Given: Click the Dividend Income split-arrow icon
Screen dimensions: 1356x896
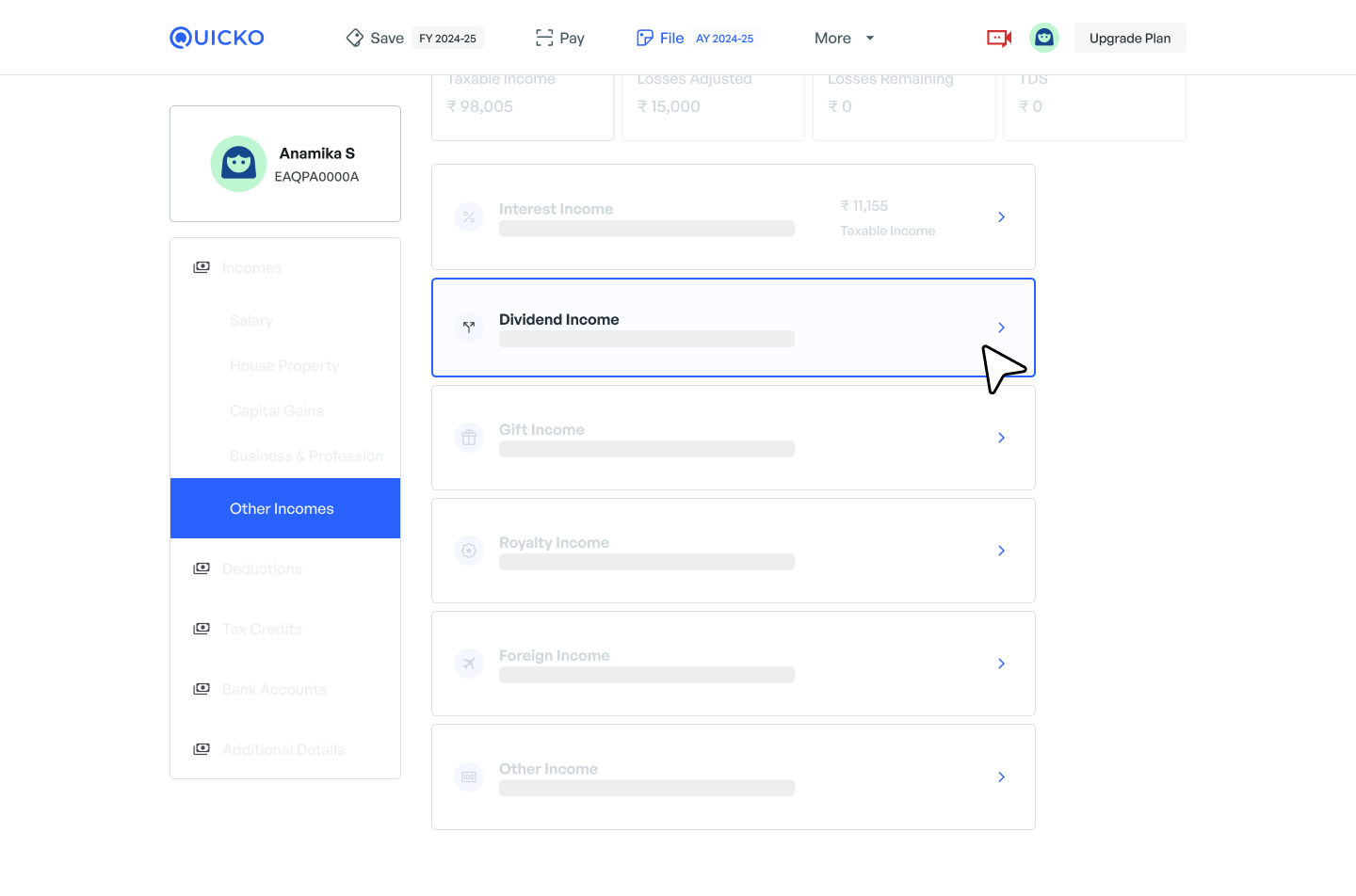Looking at the screenshot, I should [469, 328].
